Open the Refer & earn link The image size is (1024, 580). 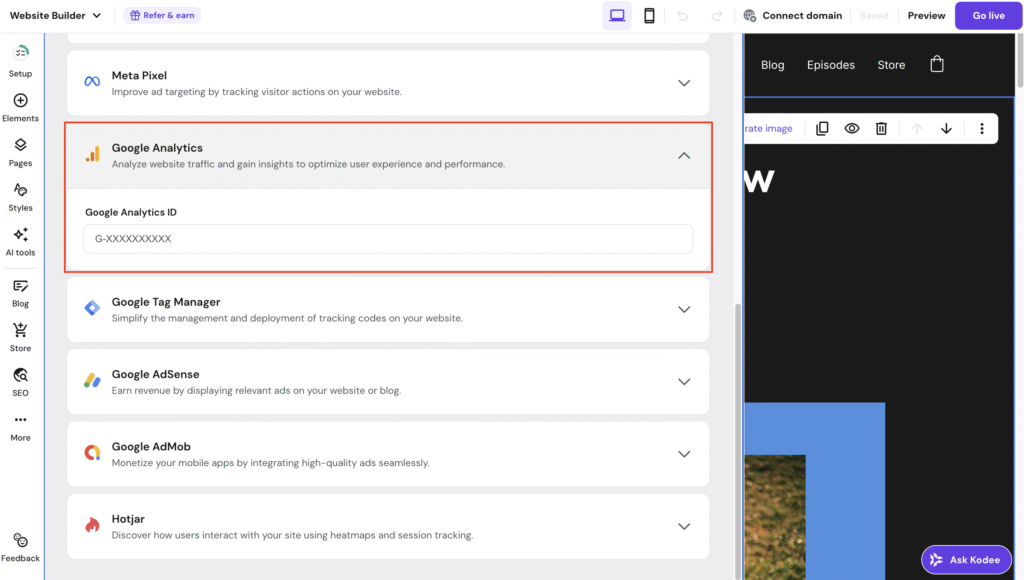(x=161, y=15)
